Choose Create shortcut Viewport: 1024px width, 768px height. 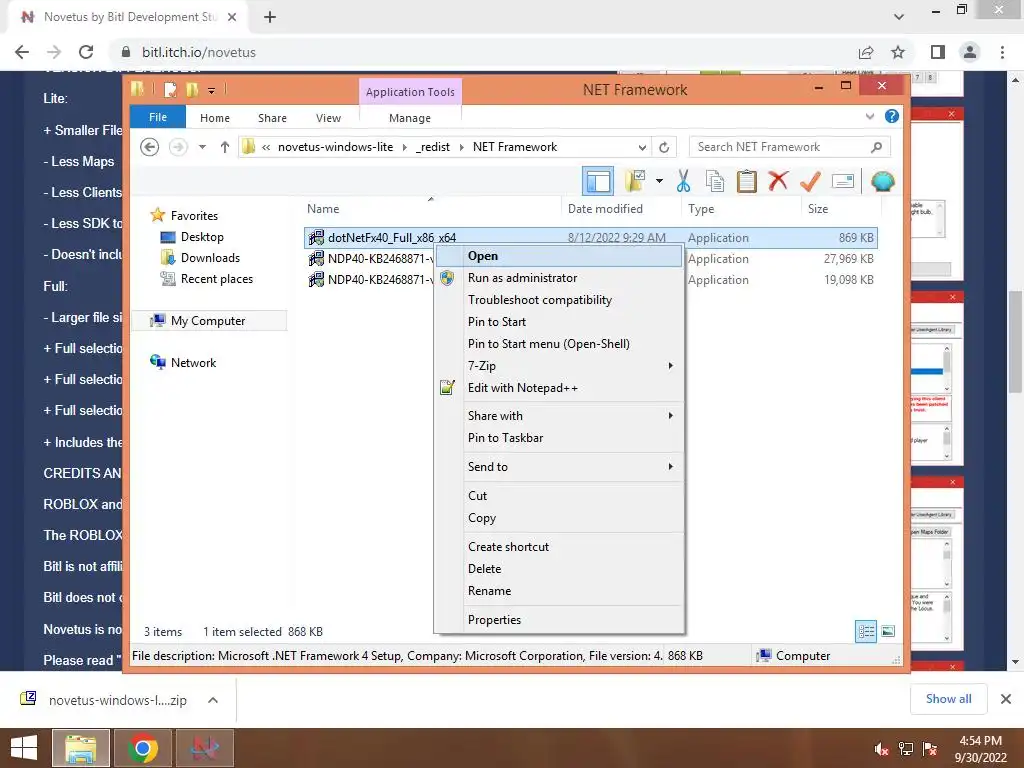[x=559, y=547]
